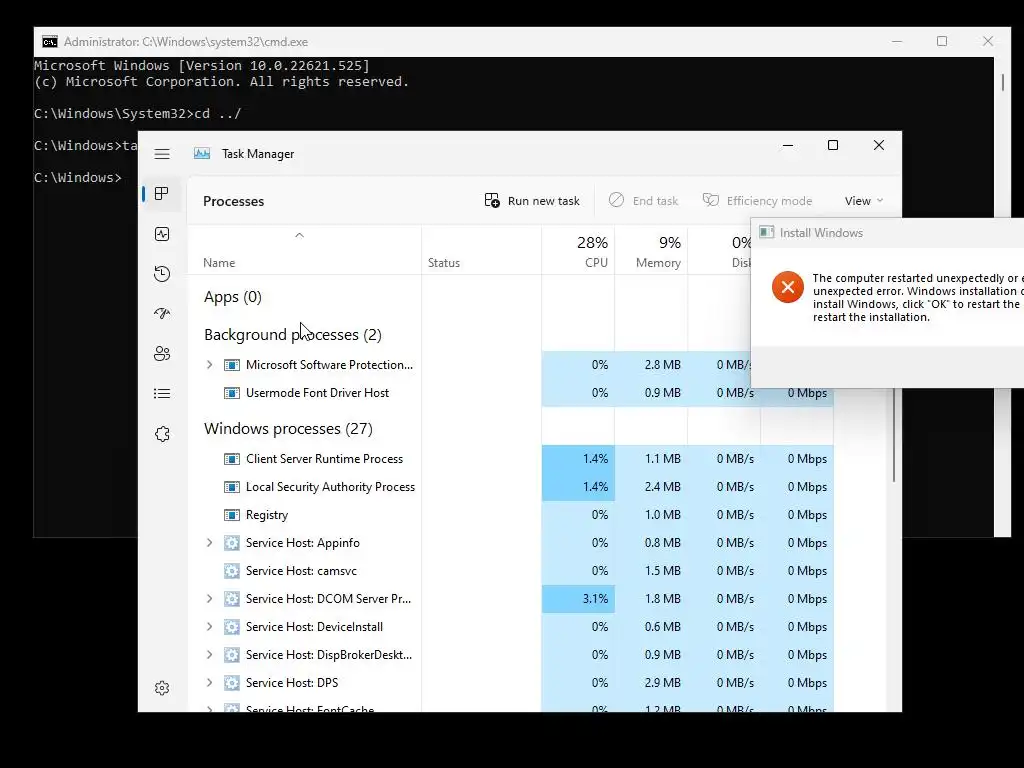Viewport: 1024px width, 768px height.
Task: Select the Processes page icon in sidebar
Action: 162,194
